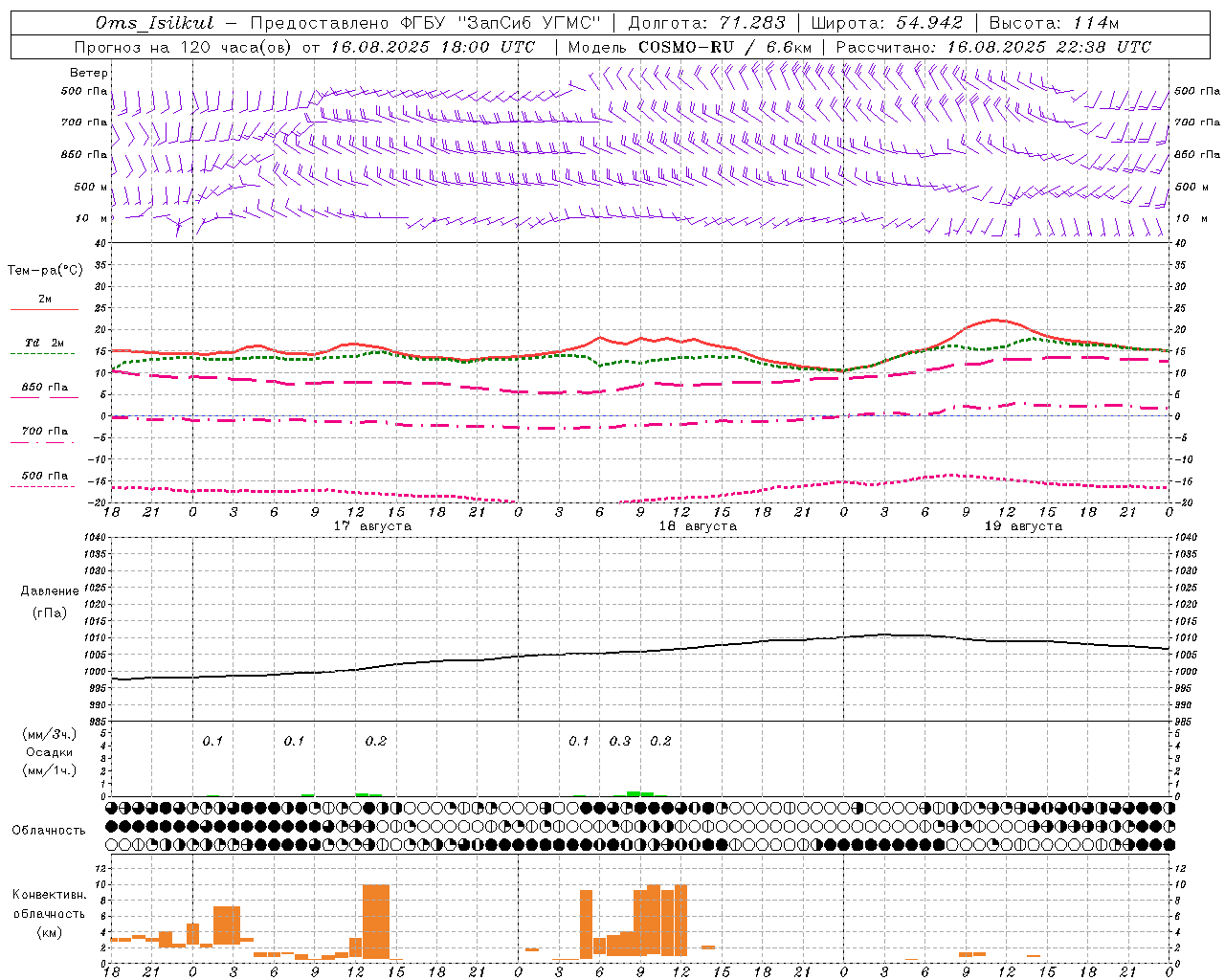Click the 0.3 precipitation value
This screenshot has height=980, width=1225.
(620, 741)
